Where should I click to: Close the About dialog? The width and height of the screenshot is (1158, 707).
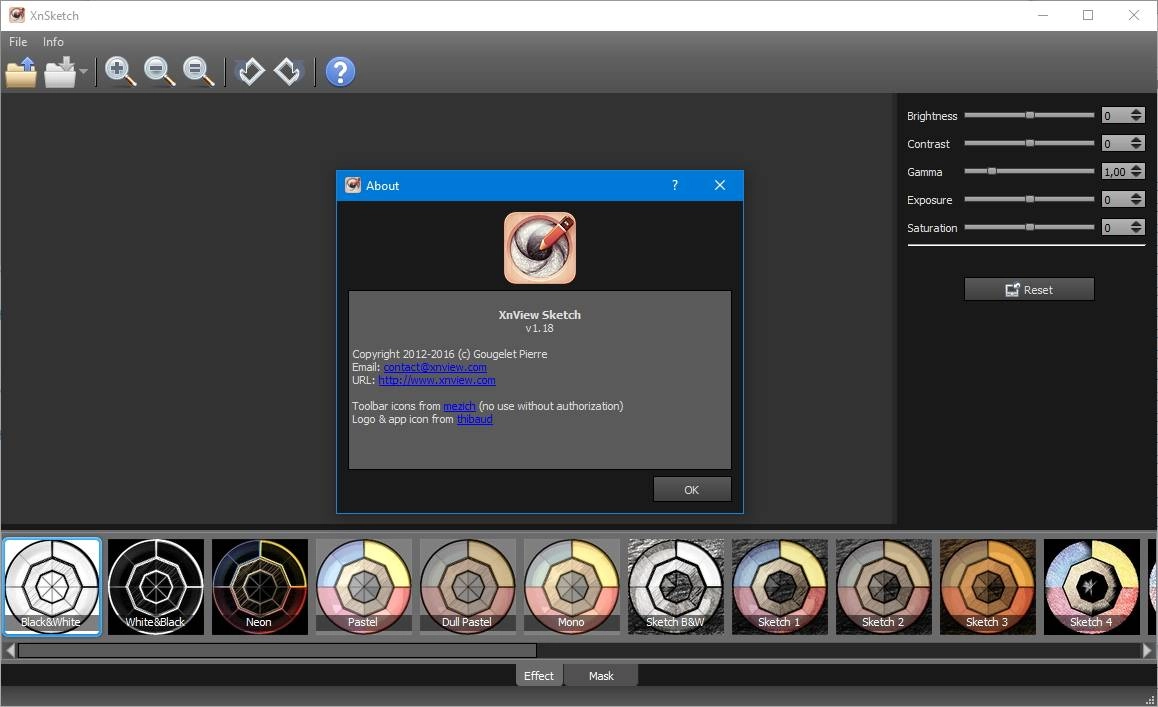click(x=720, y=185)
